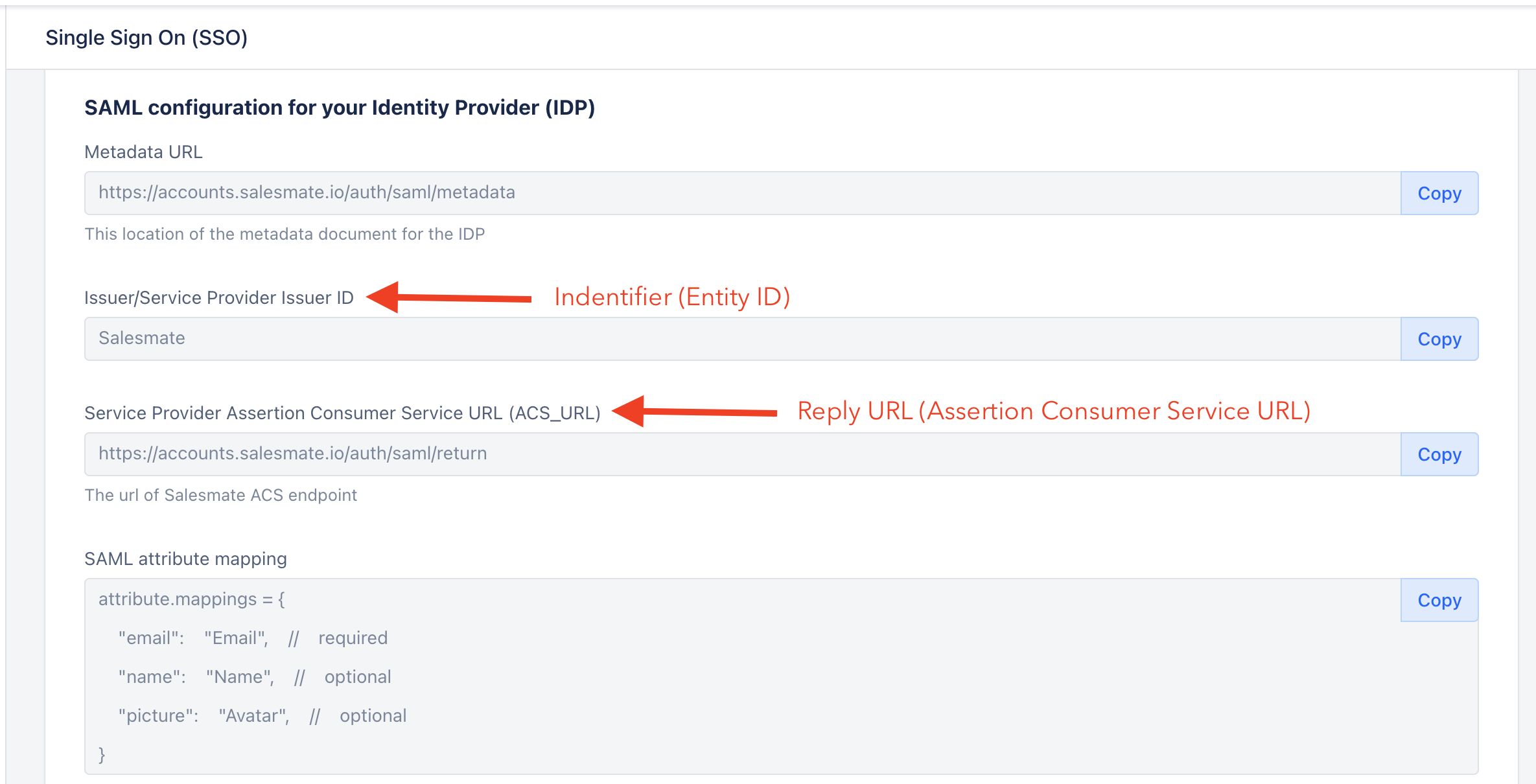Click the SAML configuration for your Identity Provider heading
This screenshot has height=784, width=1536.
[340, 108]
